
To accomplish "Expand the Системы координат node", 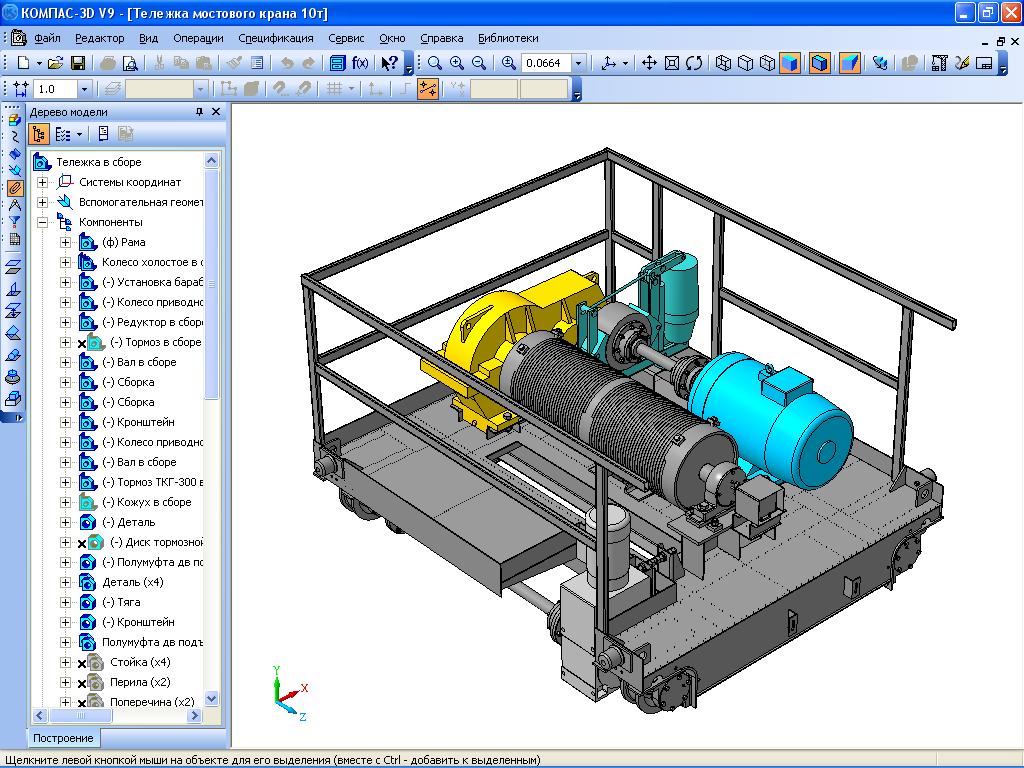I will tap(42, 182).
